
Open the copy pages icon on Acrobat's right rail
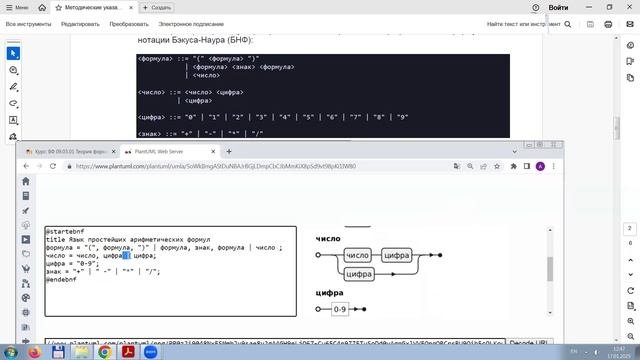[x=630, y=78]
